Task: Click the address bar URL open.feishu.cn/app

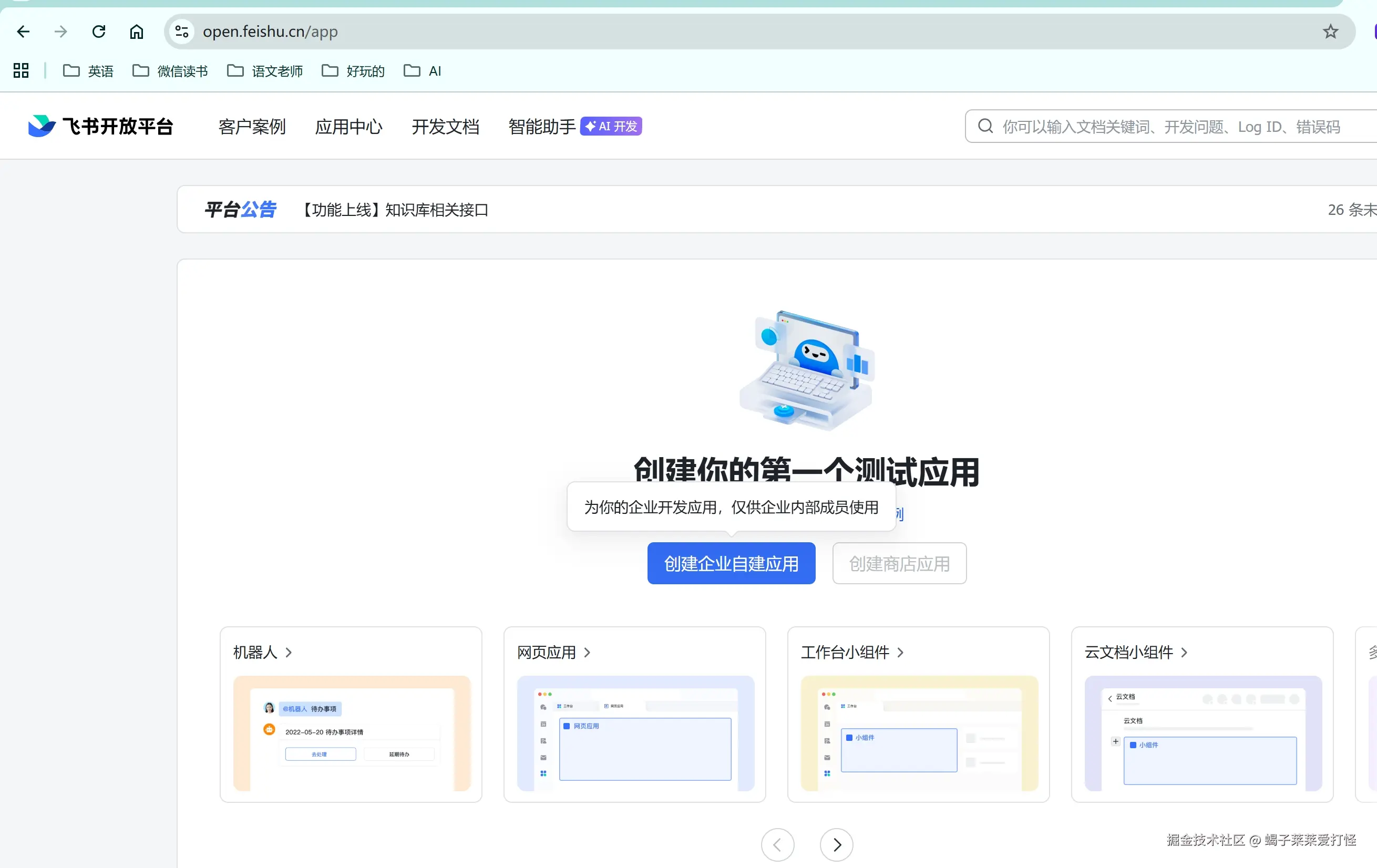Action: pos(271,32)
